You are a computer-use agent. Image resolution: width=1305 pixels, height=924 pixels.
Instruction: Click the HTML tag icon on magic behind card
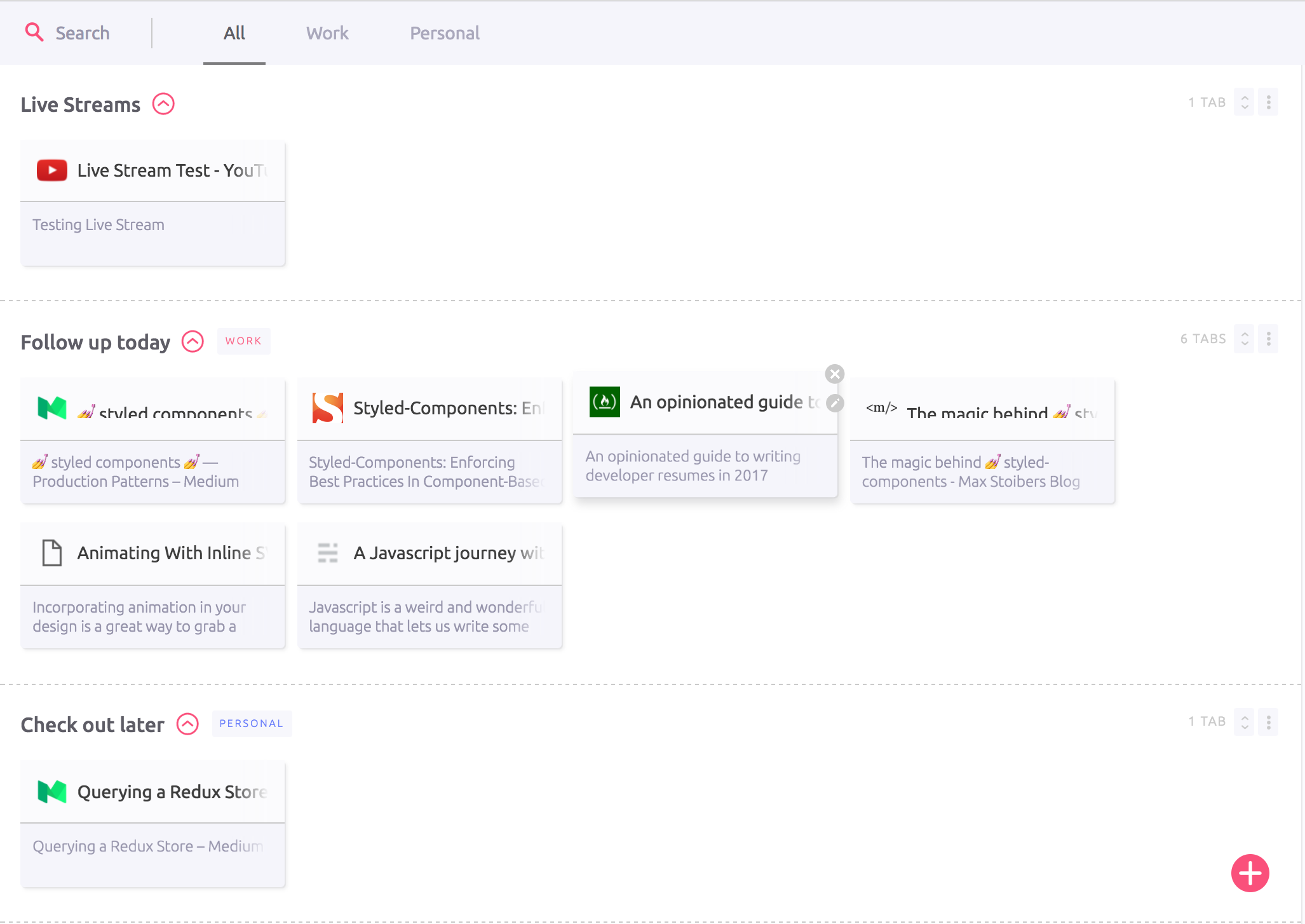coord(881,406)
